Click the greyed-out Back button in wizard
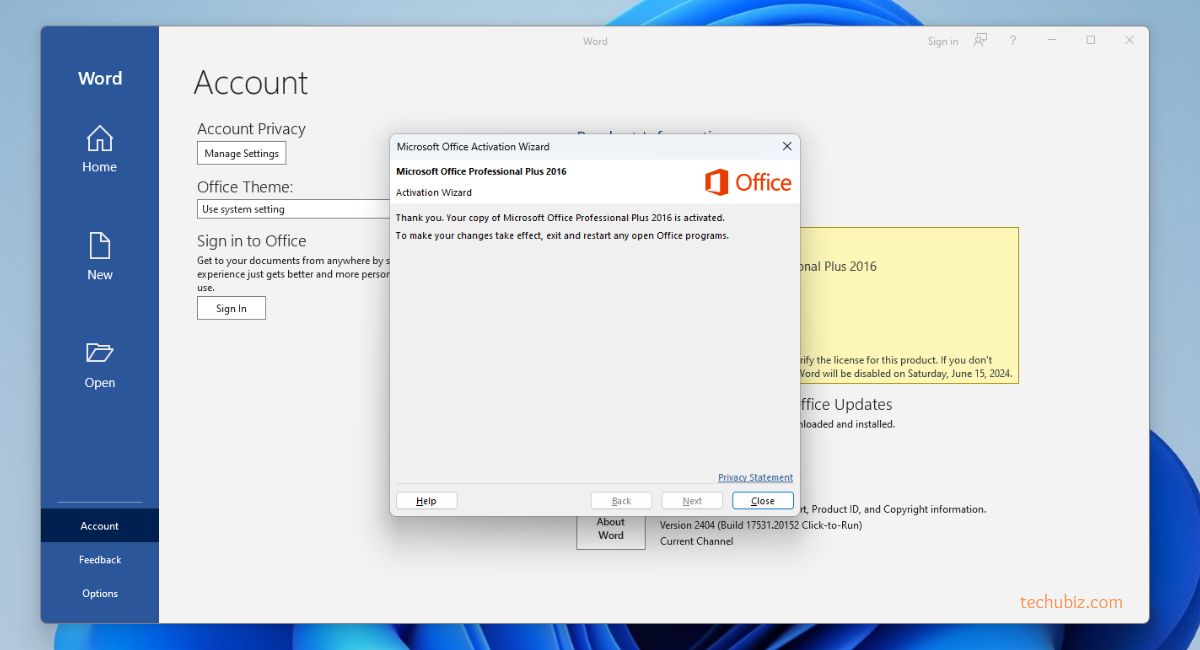This screenshot has width=1200, height=650. (x=621, y=501)
